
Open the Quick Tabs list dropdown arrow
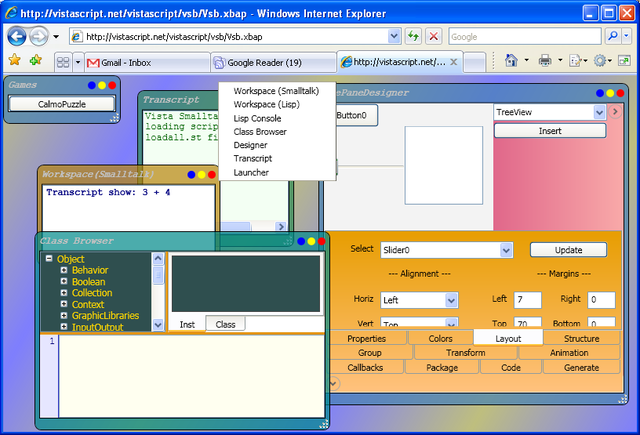click(x=78, y=62)
